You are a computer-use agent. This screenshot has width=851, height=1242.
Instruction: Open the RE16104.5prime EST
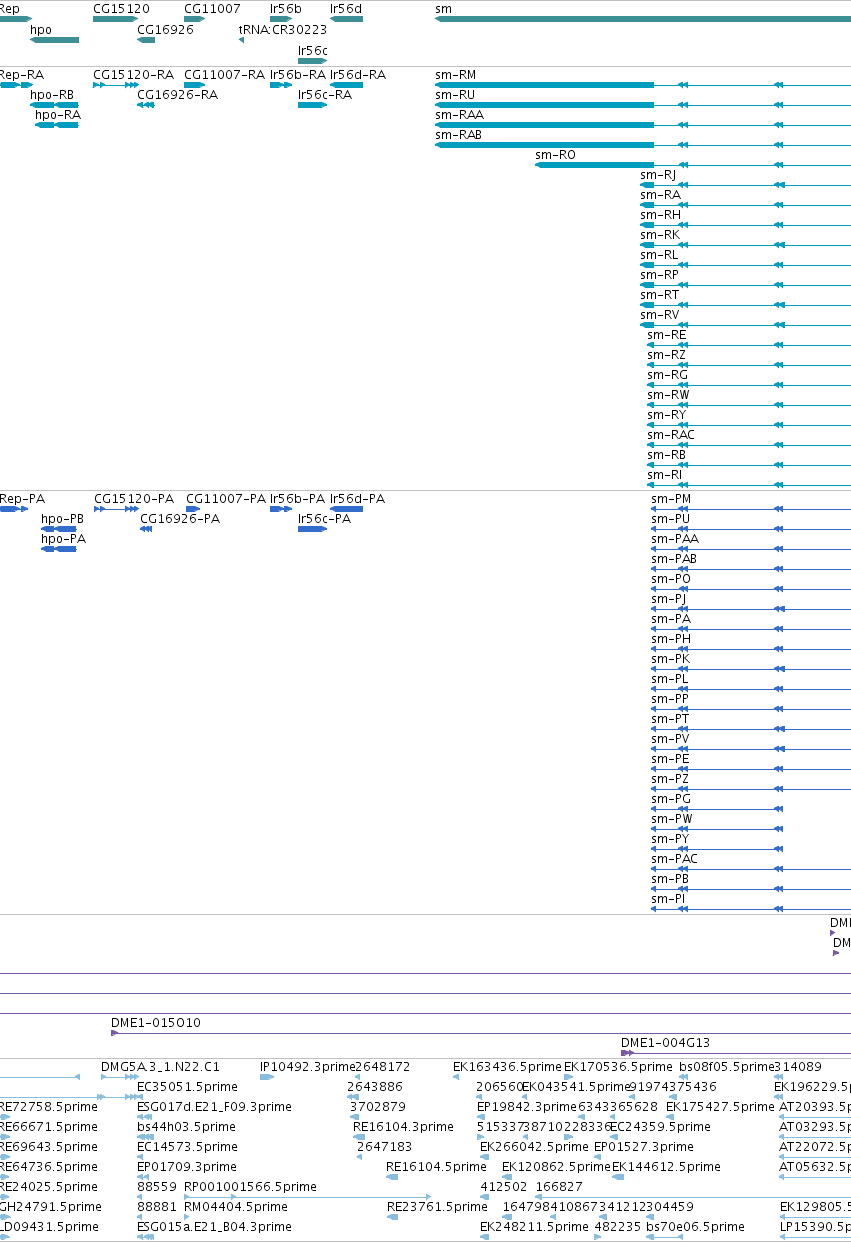coord(393,1177)
